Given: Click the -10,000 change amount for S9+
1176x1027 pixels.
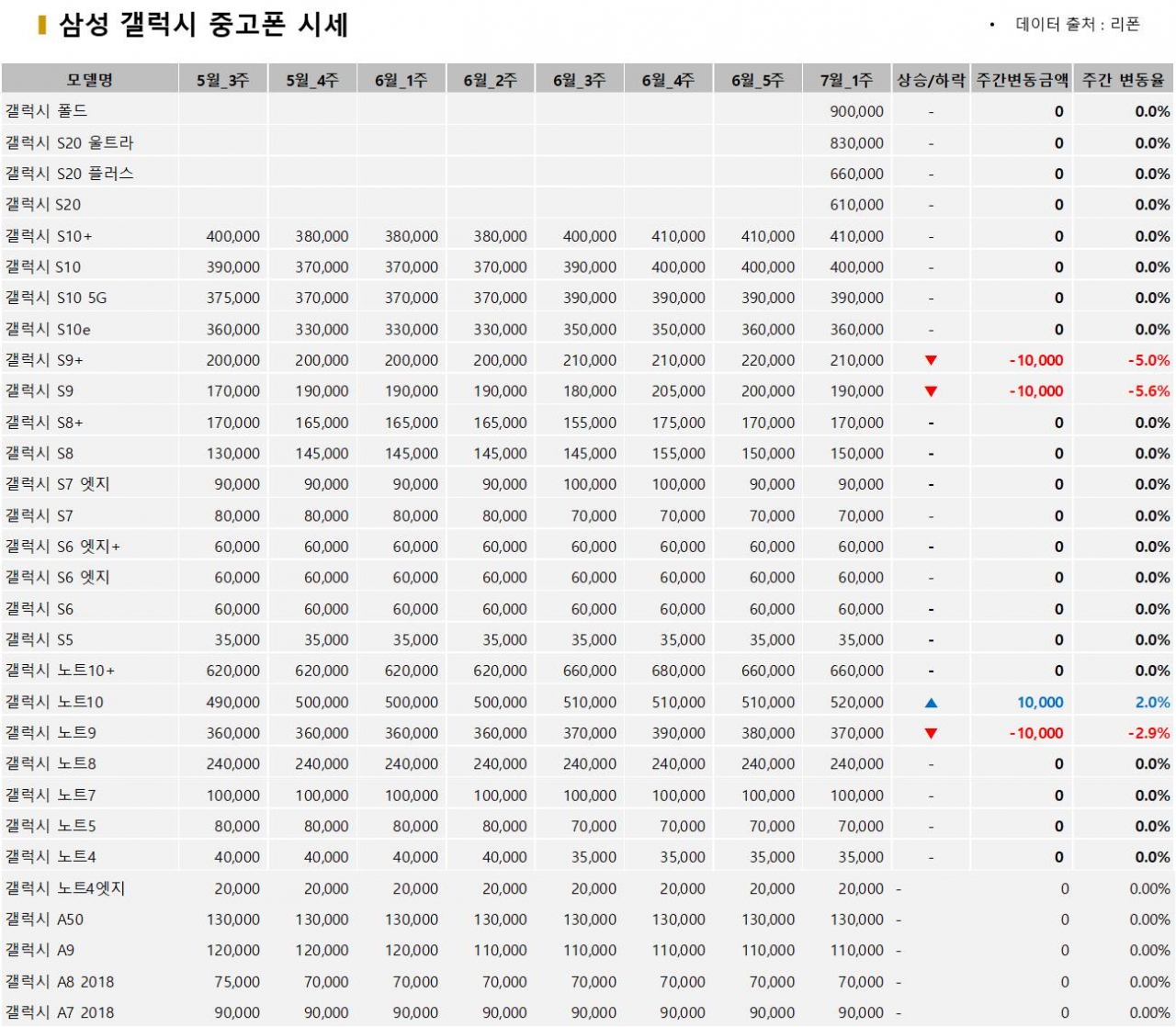Looking at the screenshot, I should [x=1036, y=360].
